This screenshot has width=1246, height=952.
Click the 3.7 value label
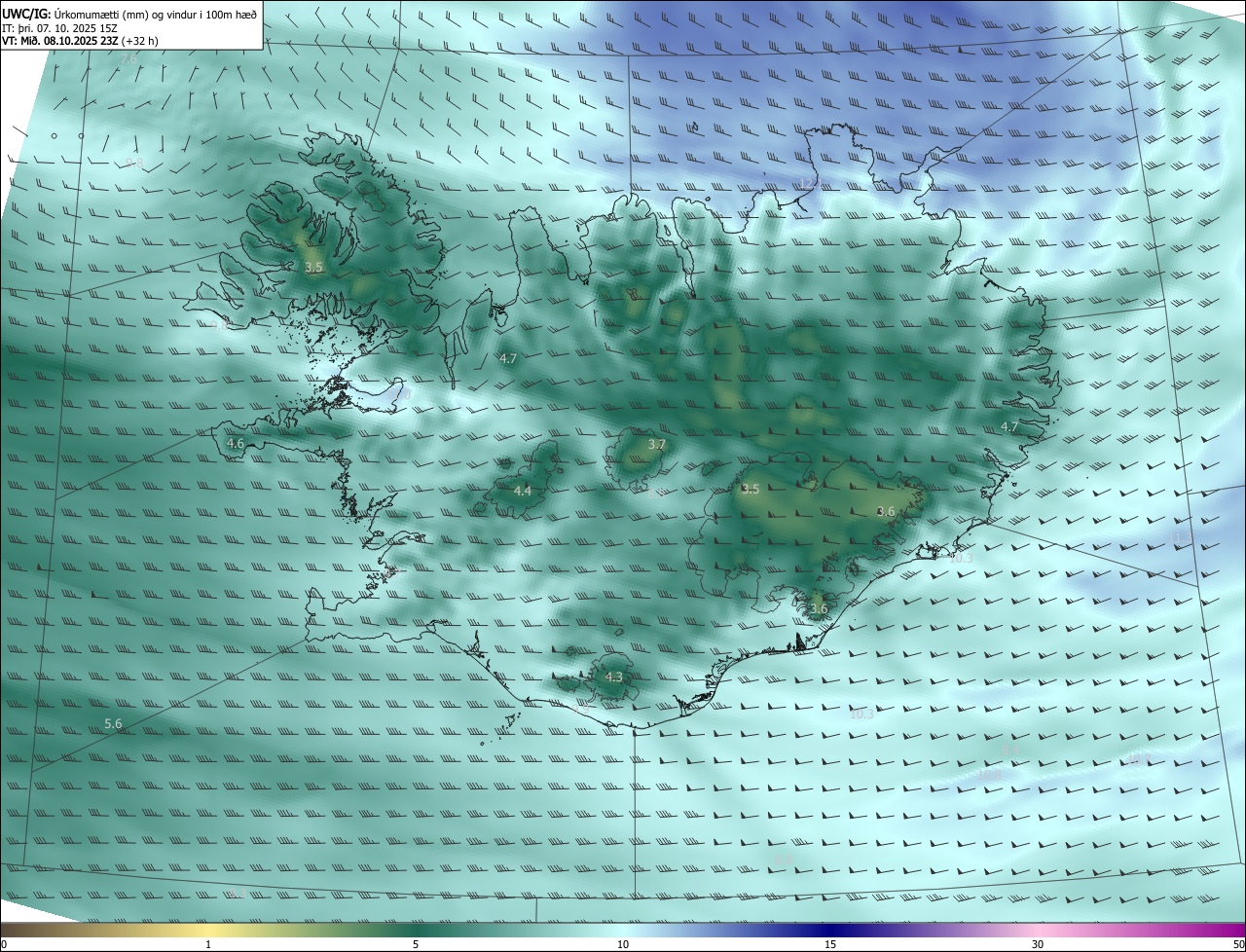(657, 445)
